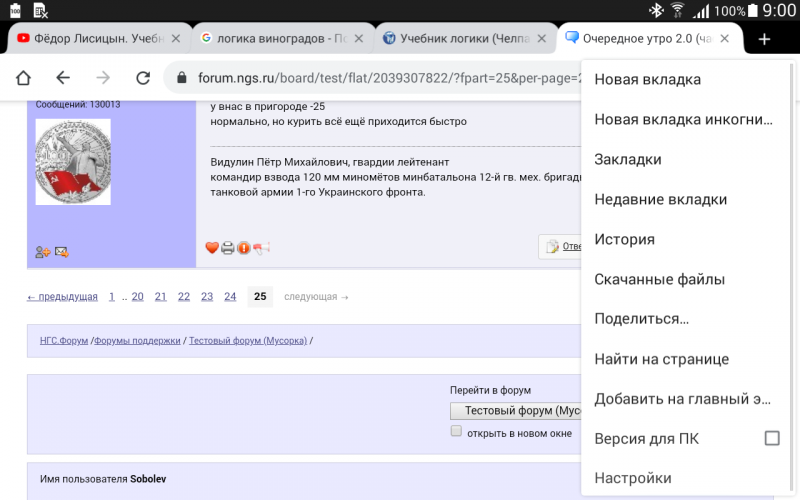Image resolution: width=800 pixels, height=500 pixels.
Task: Go to page 24 link
Action: pos(230,296)
